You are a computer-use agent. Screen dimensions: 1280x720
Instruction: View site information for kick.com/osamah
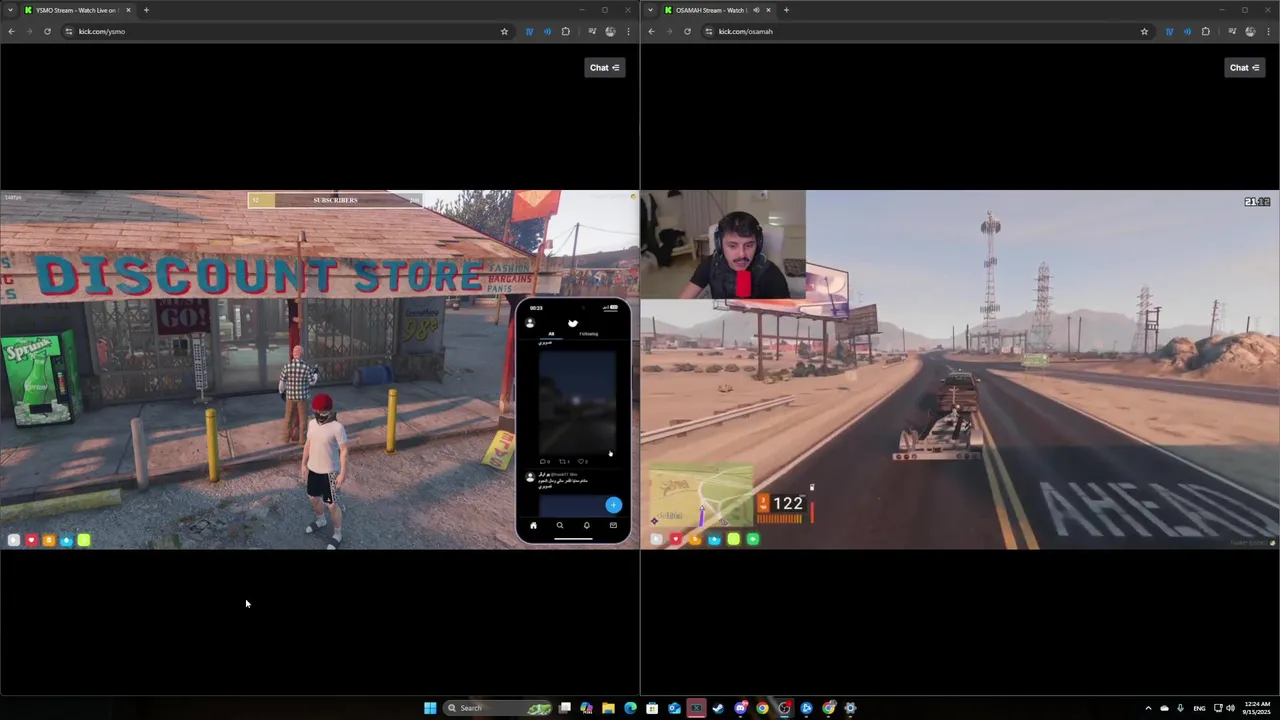708,31
